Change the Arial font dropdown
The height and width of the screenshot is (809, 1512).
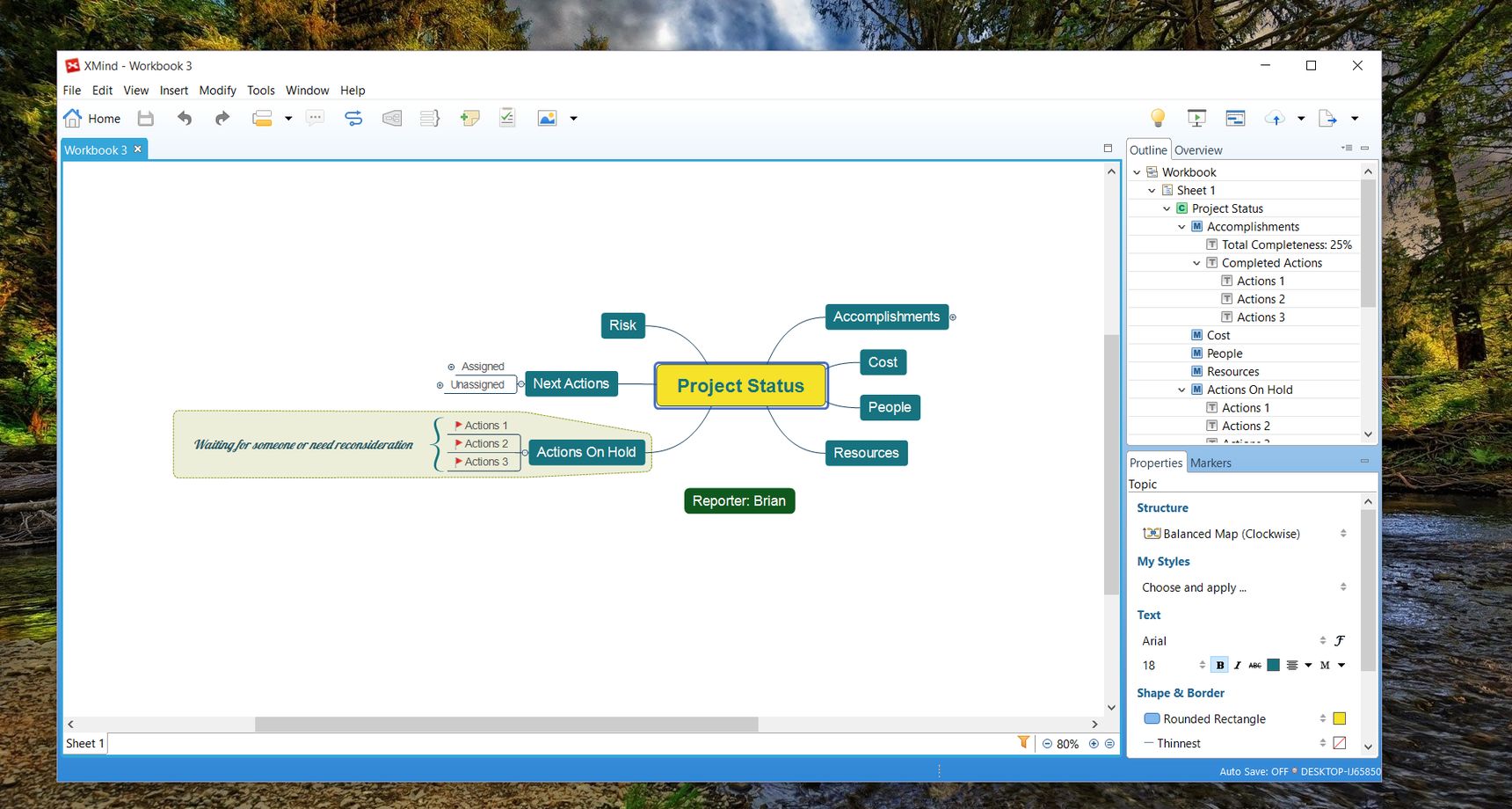pyautogui.click(x=1232, y=641)
